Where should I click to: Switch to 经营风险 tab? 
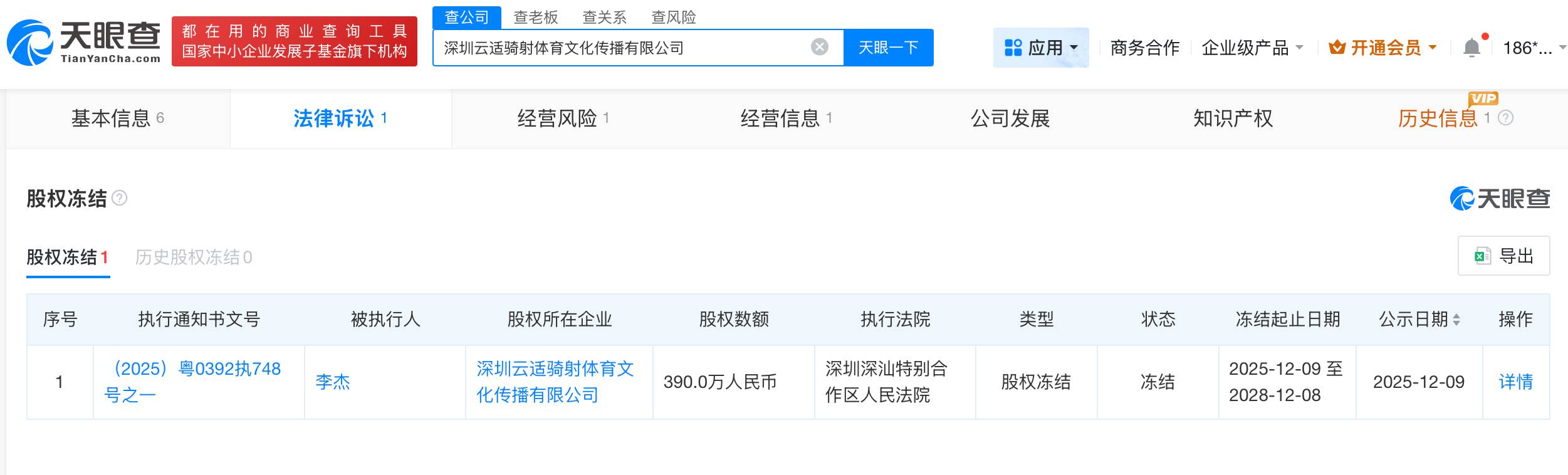[x=562, y=118]
